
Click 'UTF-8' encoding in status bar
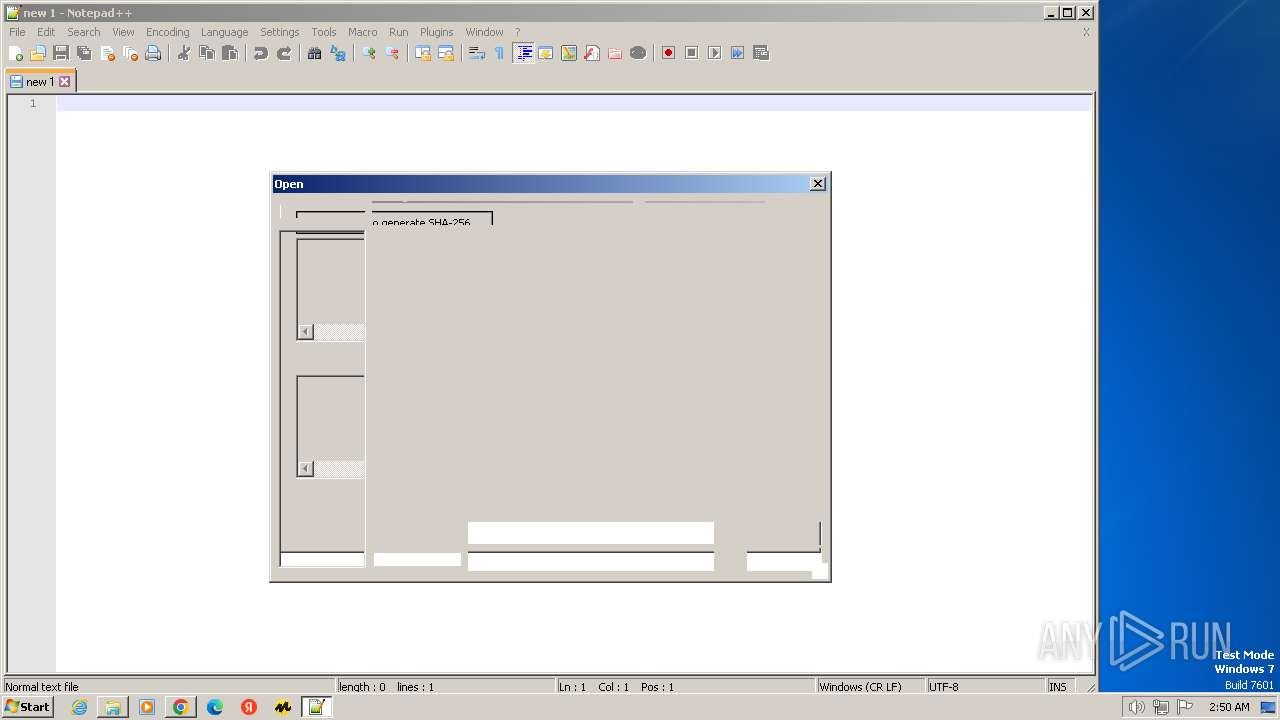click(943, 687)
